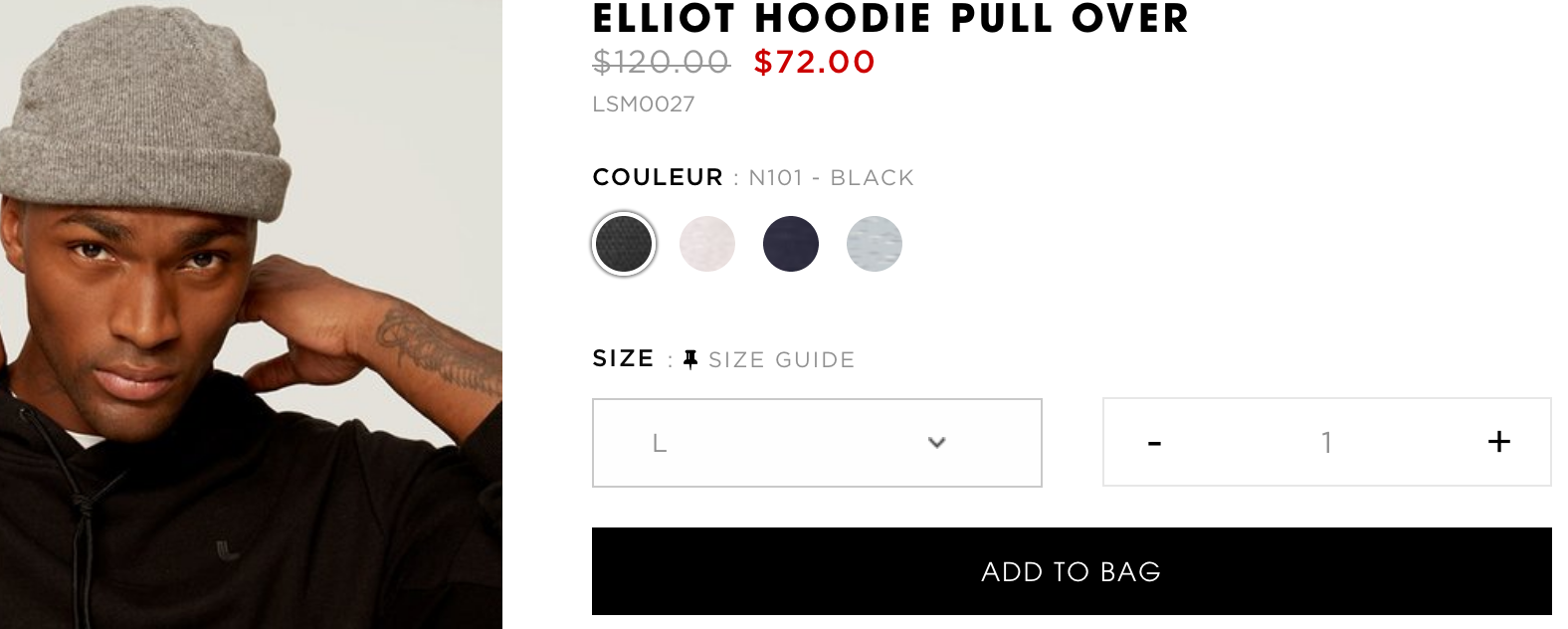This screenshot has height=629, width=1568.
Task: Click the Couleur label
Action: (x=658, y=177)
